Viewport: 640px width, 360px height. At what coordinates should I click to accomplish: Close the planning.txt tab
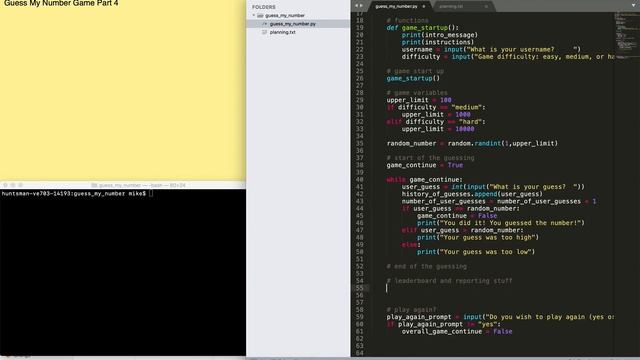tap(486, 7)
